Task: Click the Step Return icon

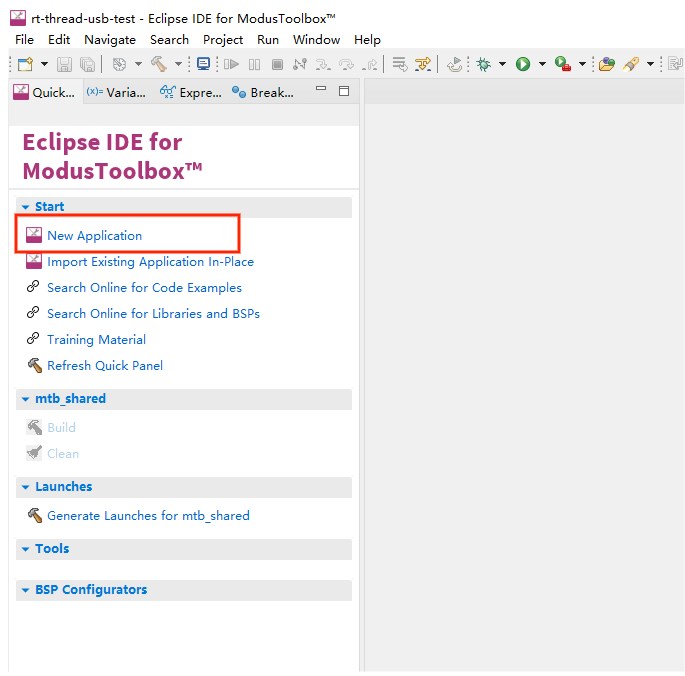Action: (x=370, y=65)
